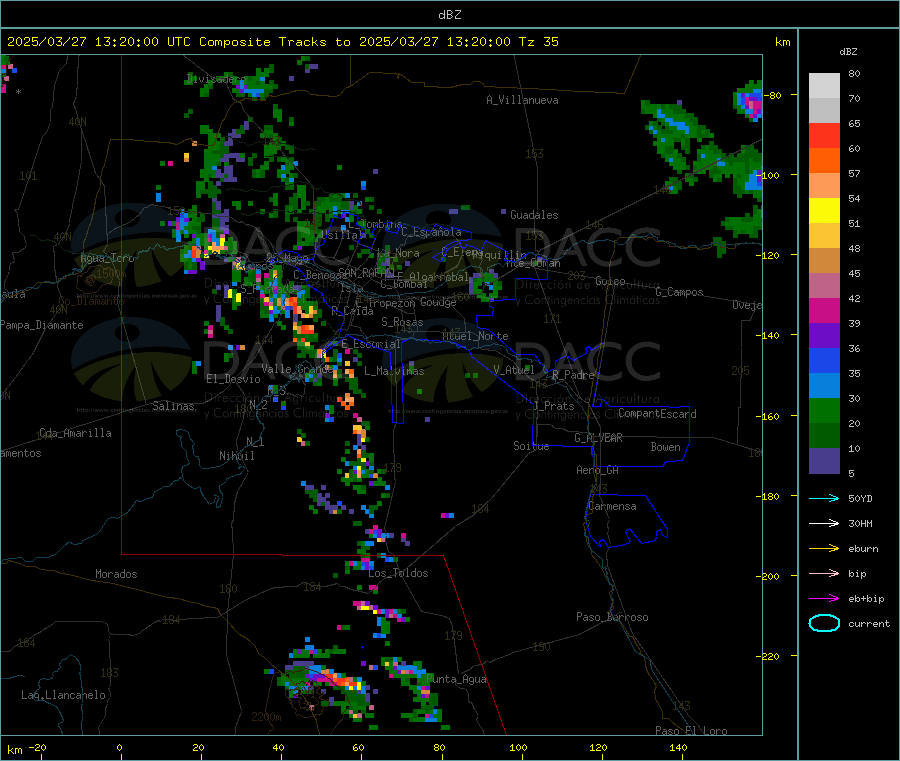900x761 pixels.
Task: Click the red 65 dBZ color swatch
Action: 824,136
